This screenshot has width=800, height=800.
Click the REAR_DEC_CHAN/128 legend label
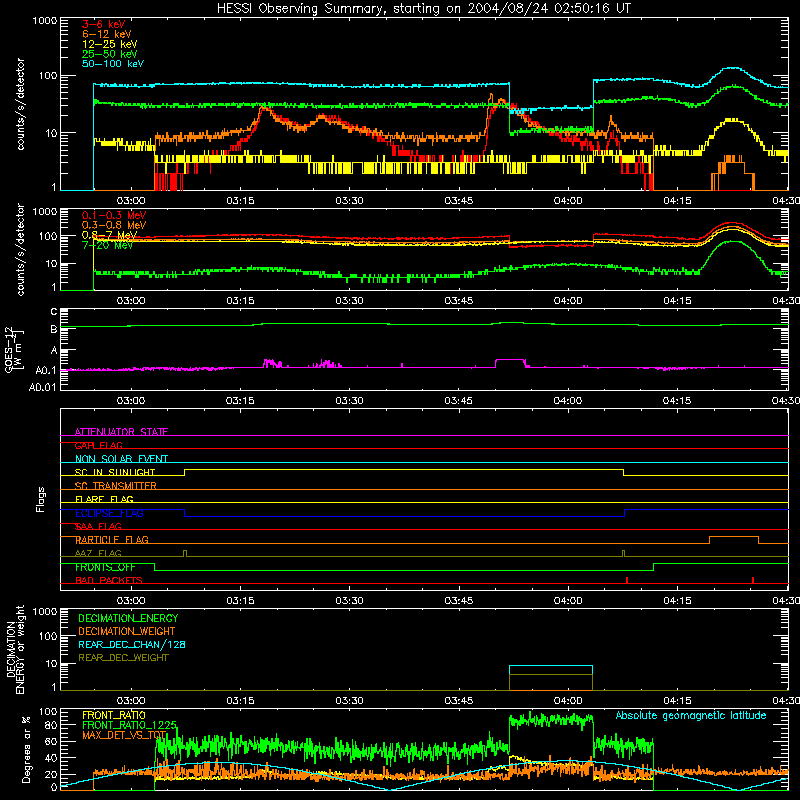[132, 644]
